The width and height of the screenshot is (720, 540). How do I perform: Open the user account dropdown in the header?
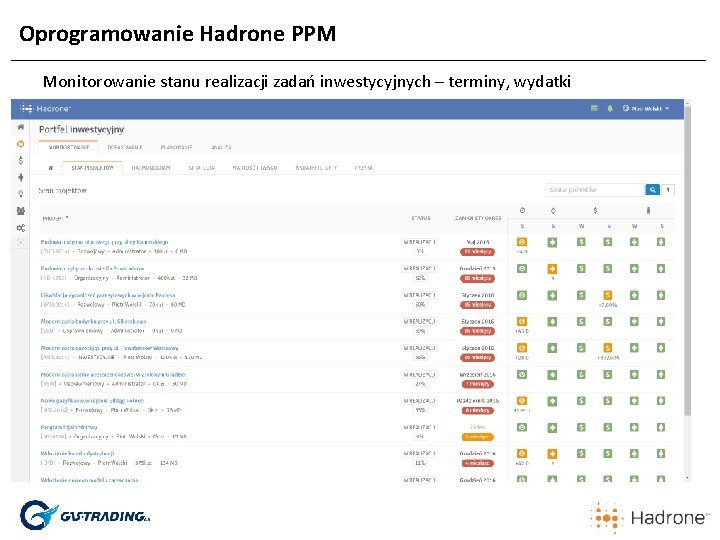646,108
